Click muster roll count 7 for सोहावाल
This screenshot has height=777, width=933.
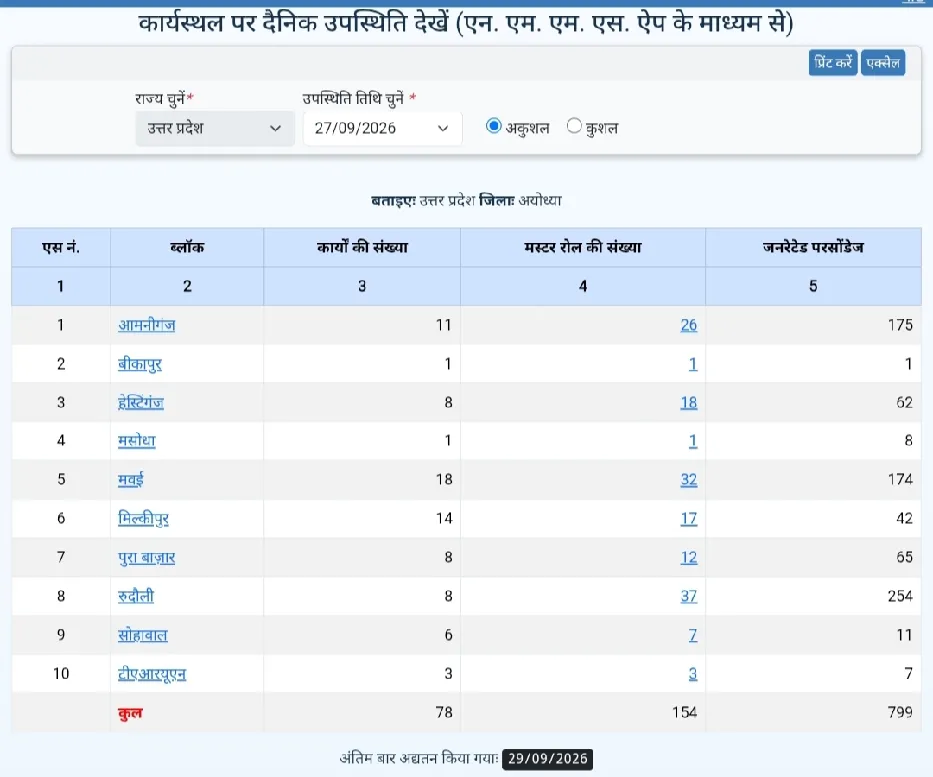click(693, 635)
